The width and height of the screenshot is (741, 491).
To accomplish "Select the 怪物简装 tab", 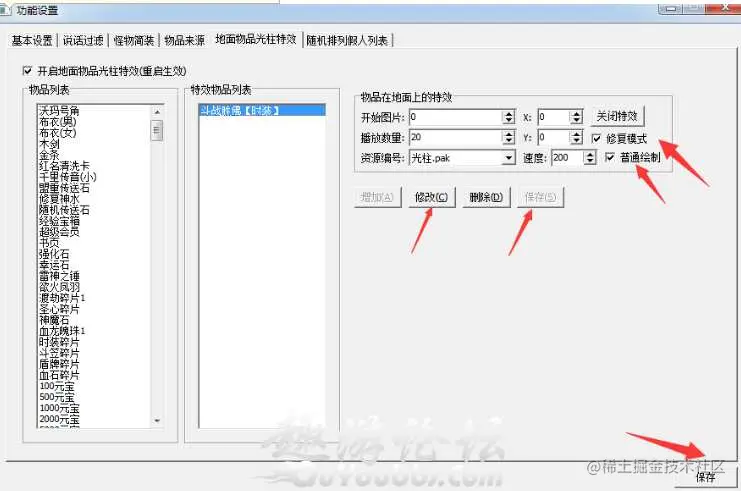I will [x=134, y=41].
